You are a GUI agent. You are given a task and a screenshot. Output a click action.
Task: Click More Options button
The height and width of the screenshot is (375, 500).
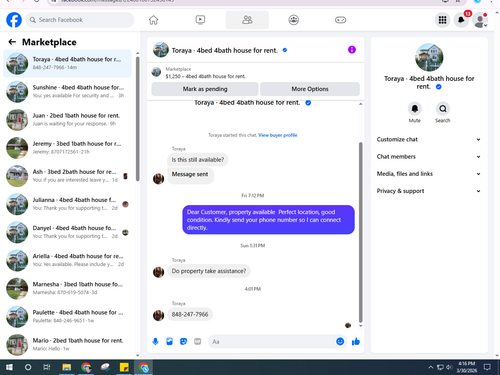coord(310,89)
